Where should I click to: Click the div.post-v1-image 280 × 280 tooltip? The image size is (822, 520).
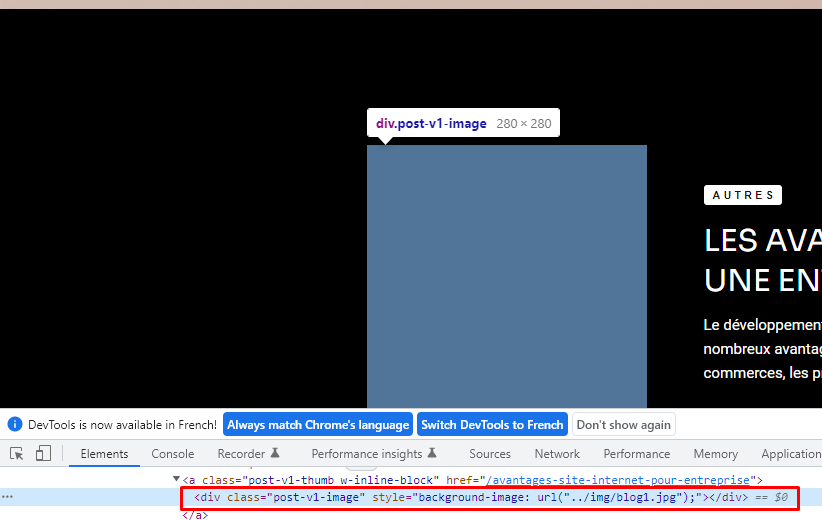coord(463,123)
